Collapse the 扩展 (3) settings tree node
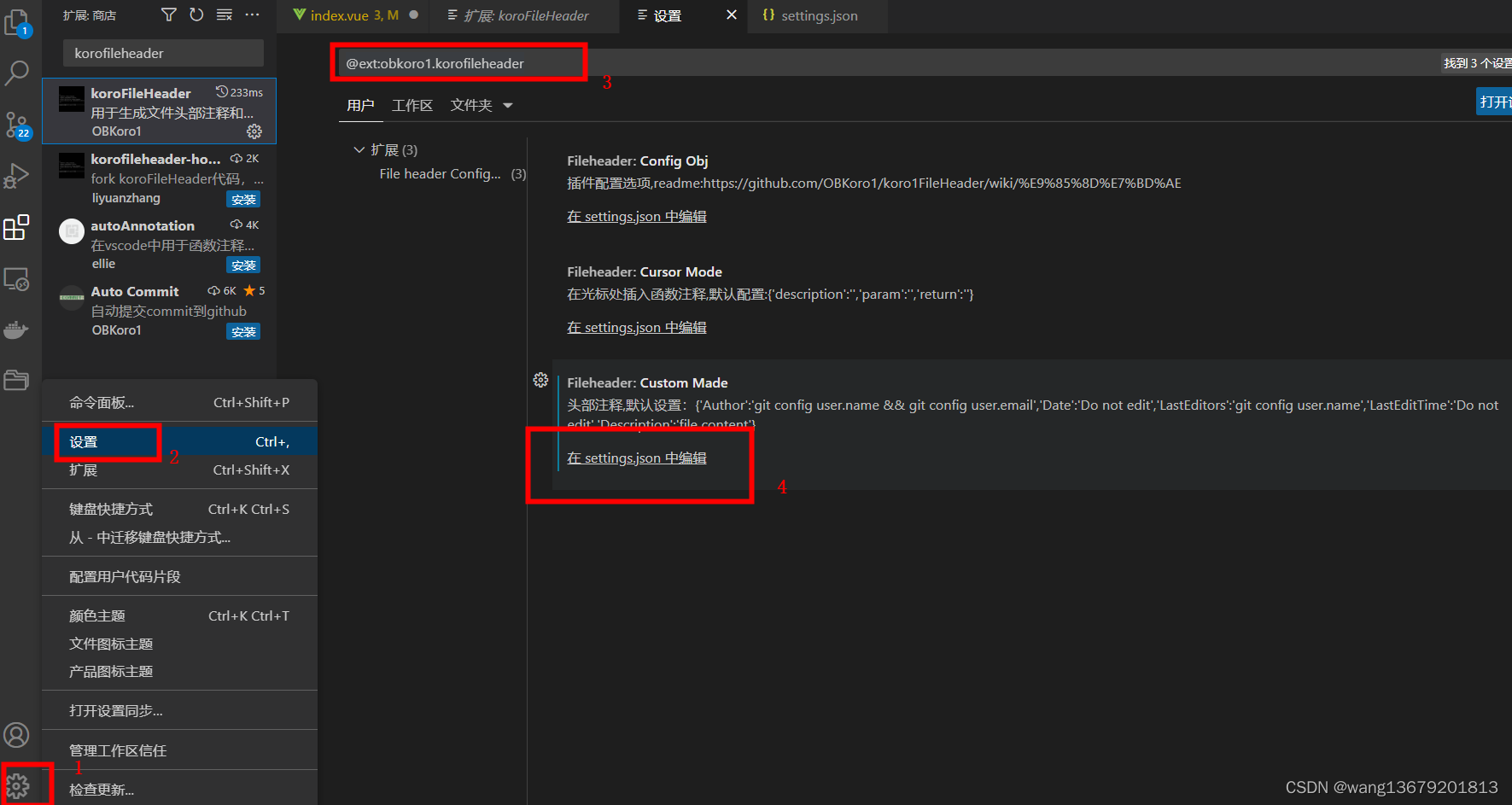 pyautogui.click(x=359, y=149)
